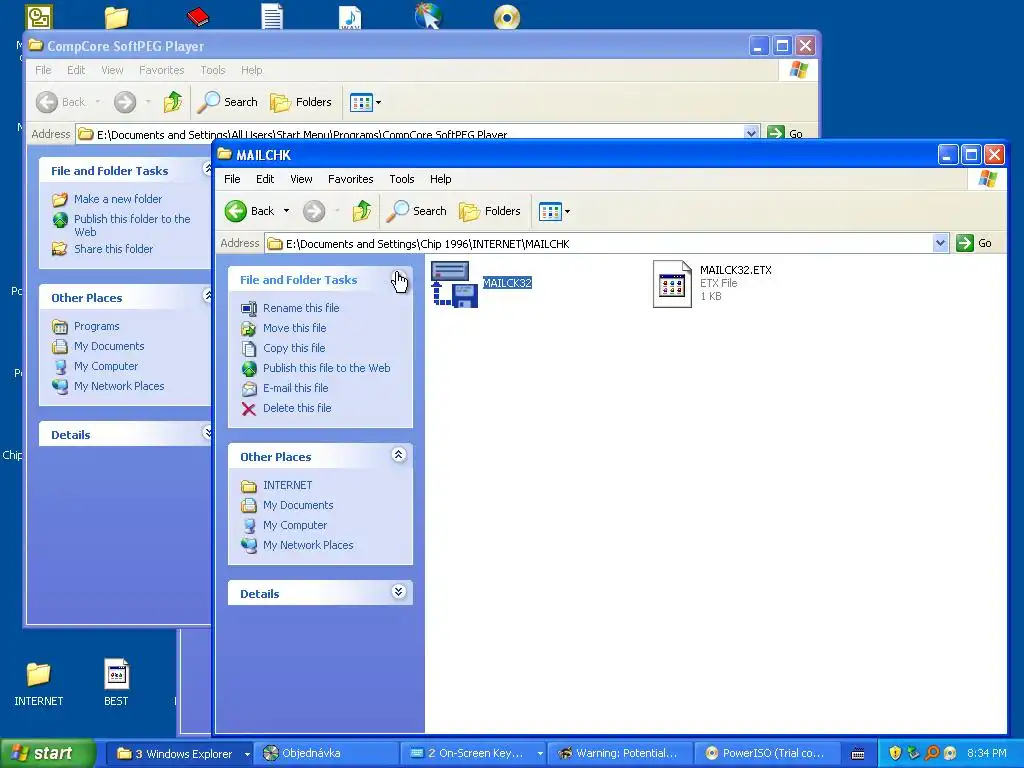Screen dimensions: 1024x768
Task: Collapse File and Folder Tasks in MAILCHK
Action: tap(398, 279)
